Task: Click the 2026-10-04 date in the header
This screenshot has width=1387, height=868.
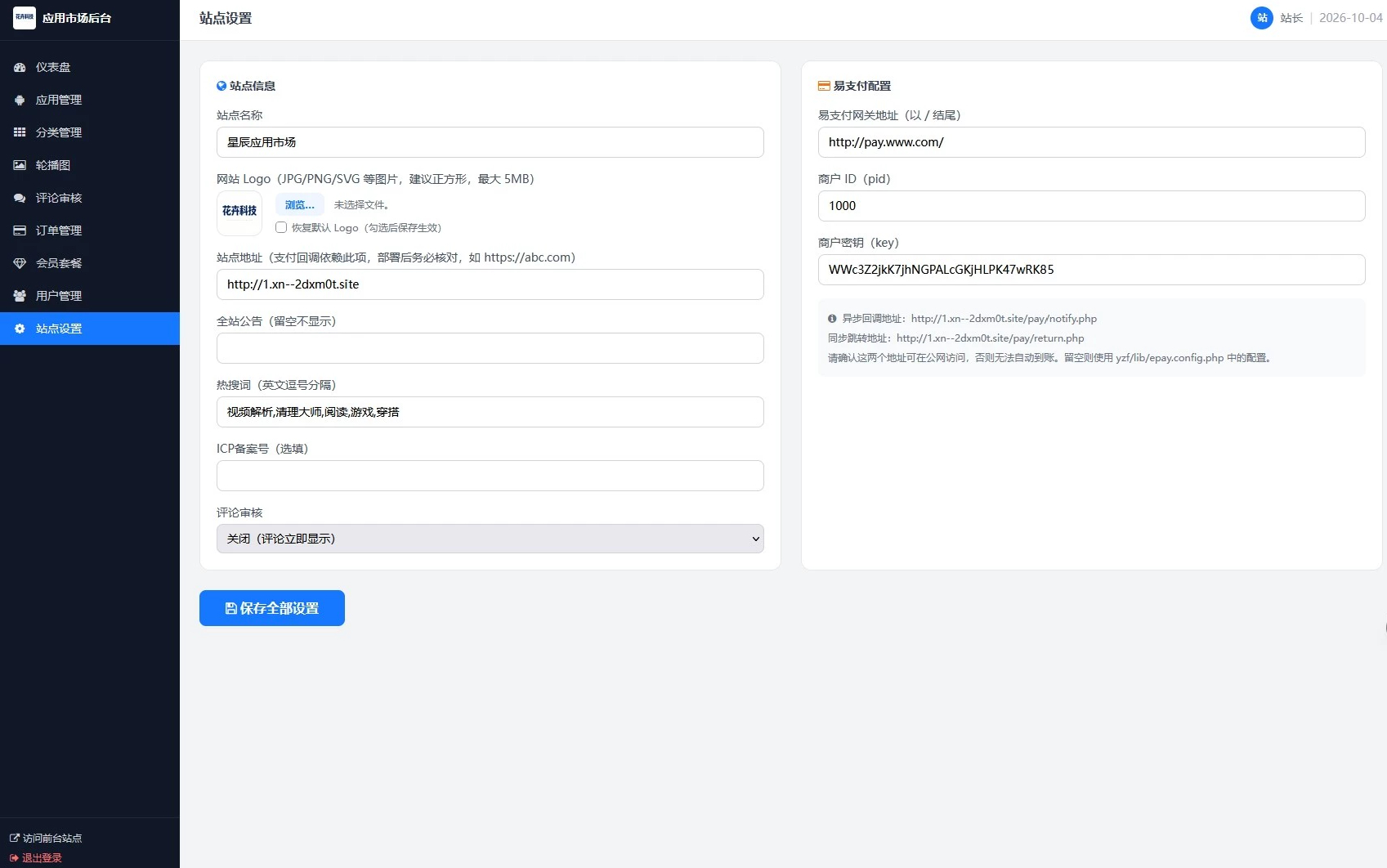Action: [x=1351, y=18]
